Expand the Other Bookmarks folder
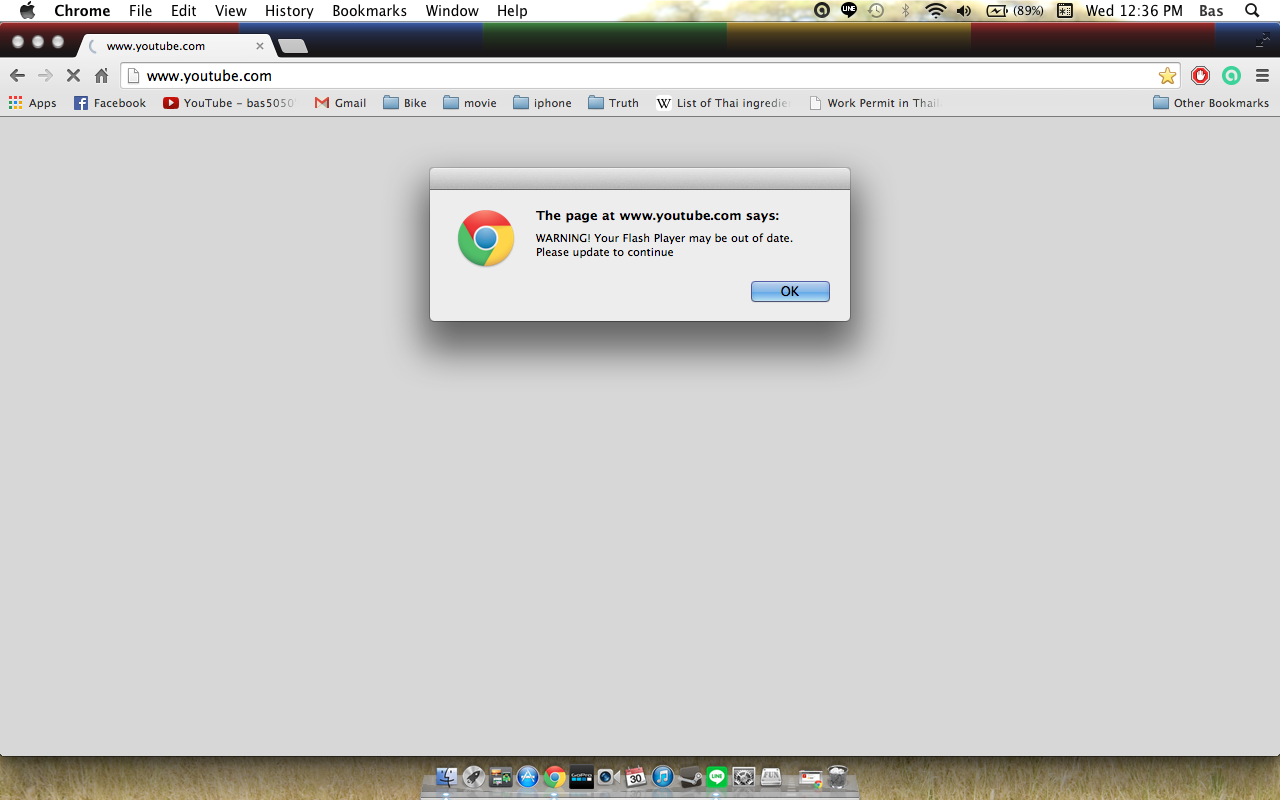Image resolution: width=1280 pixels, height=800 pixels. [1211, 103]
